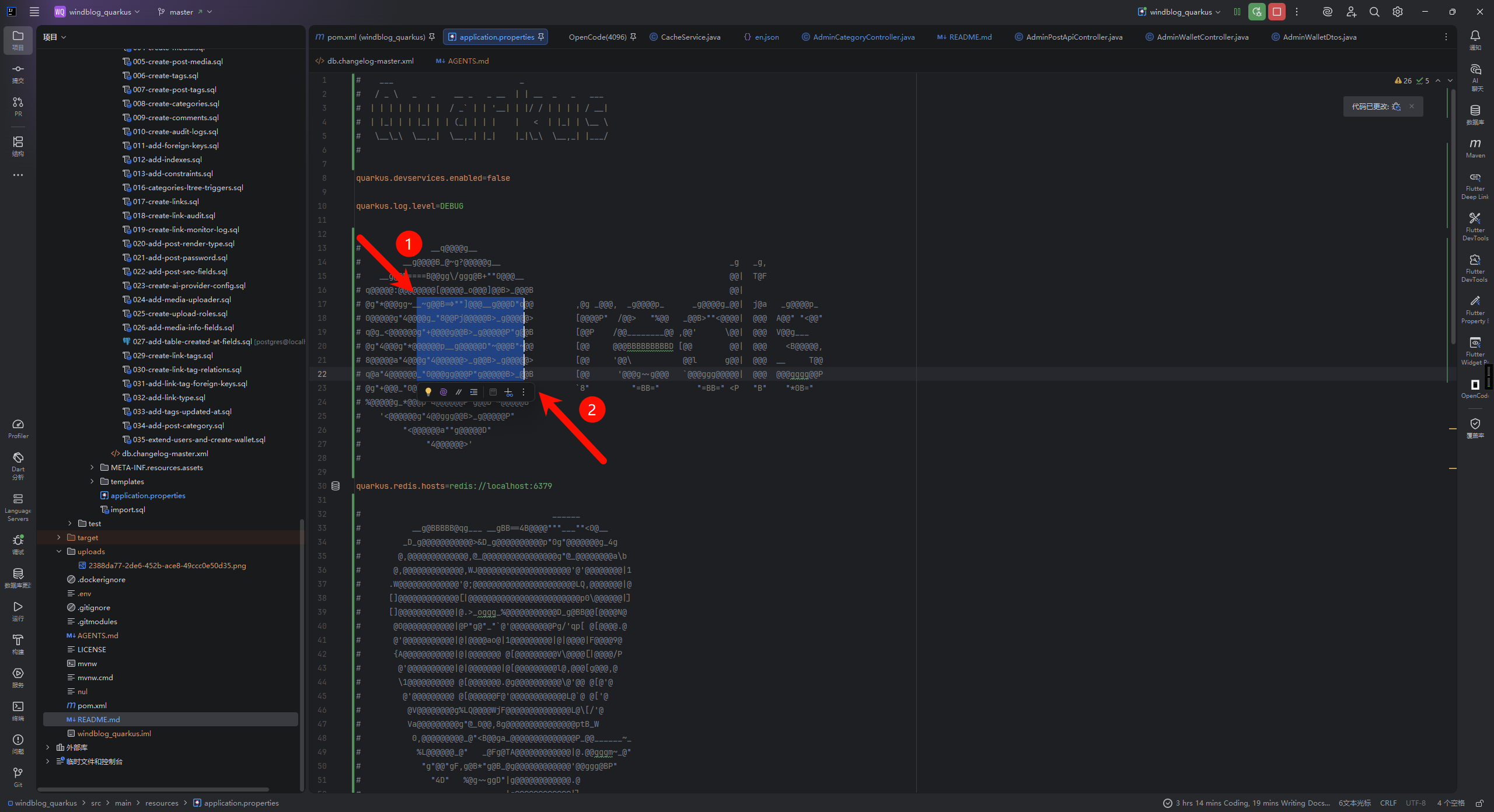Viewport: 1494px width, 812px height.
Task: Click resources in breadcrumb path
Action: coord(162,803)
